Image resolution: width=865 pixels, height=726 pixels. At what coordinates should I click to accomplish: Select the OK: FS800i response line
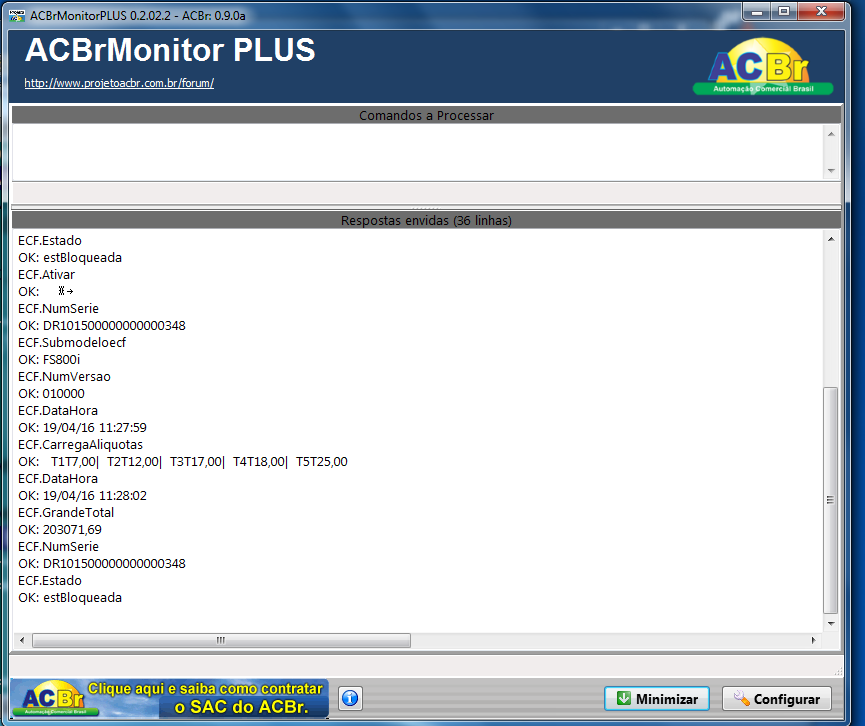(49, 360)
